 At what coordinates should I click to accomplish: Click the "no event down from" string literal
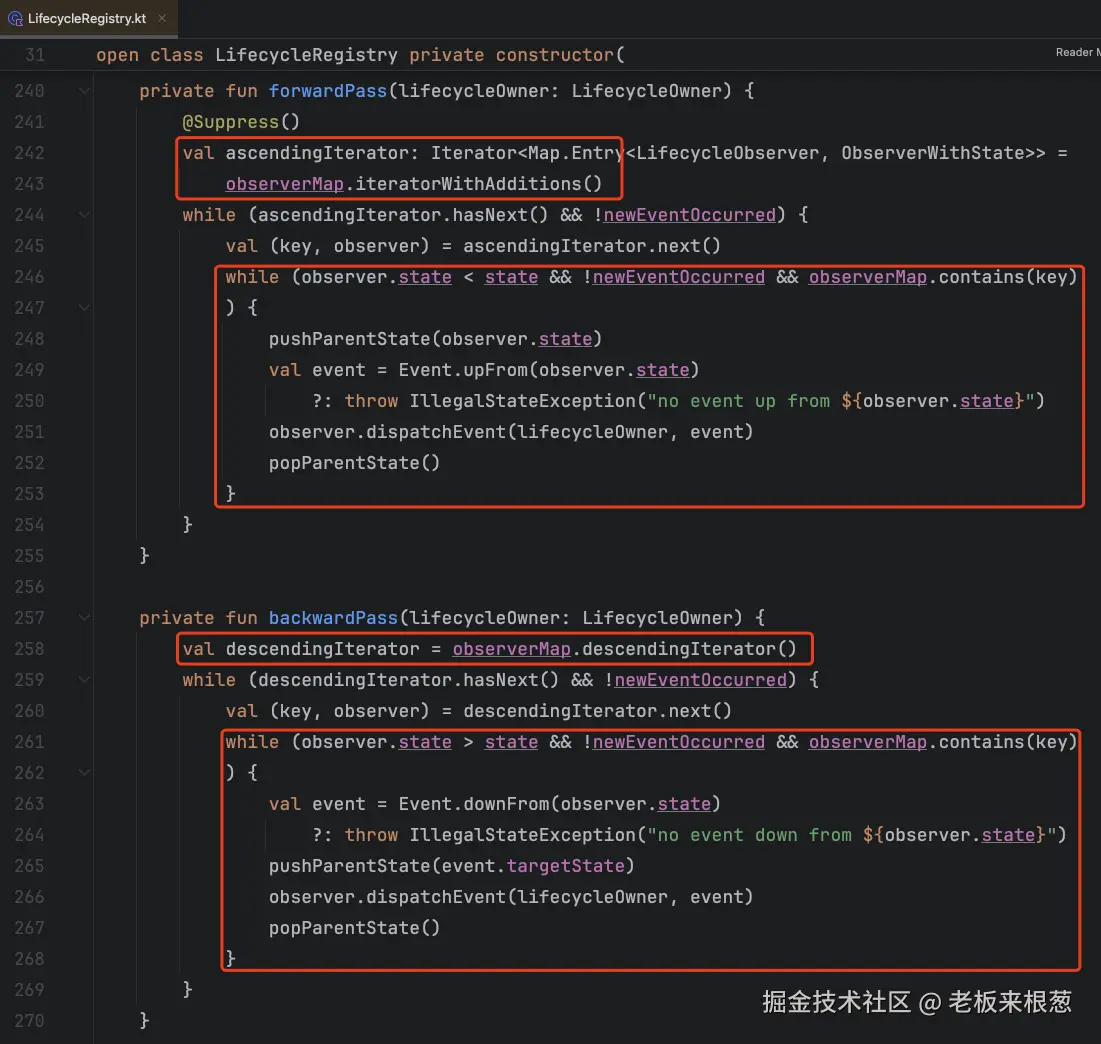(x=851, y=835)
